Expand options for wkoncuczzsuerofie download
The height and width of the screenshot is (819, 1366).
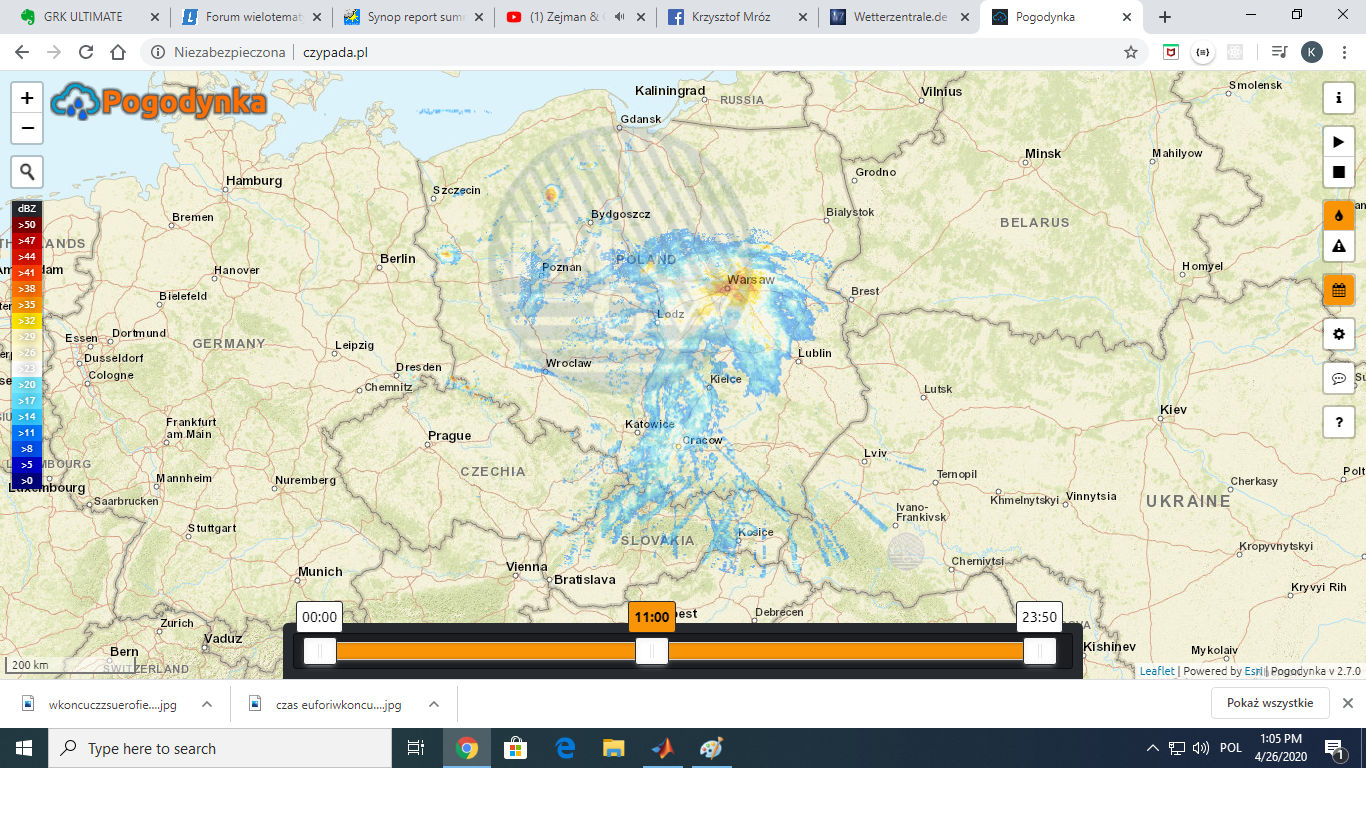tap(207, 704)
